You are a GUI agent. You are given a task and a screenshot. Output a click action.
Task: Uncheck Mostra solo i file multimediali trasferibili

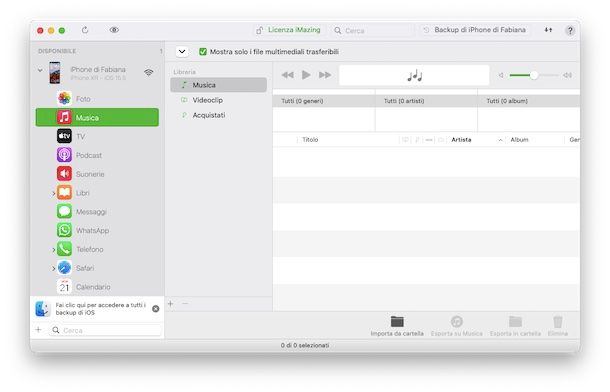203,52
